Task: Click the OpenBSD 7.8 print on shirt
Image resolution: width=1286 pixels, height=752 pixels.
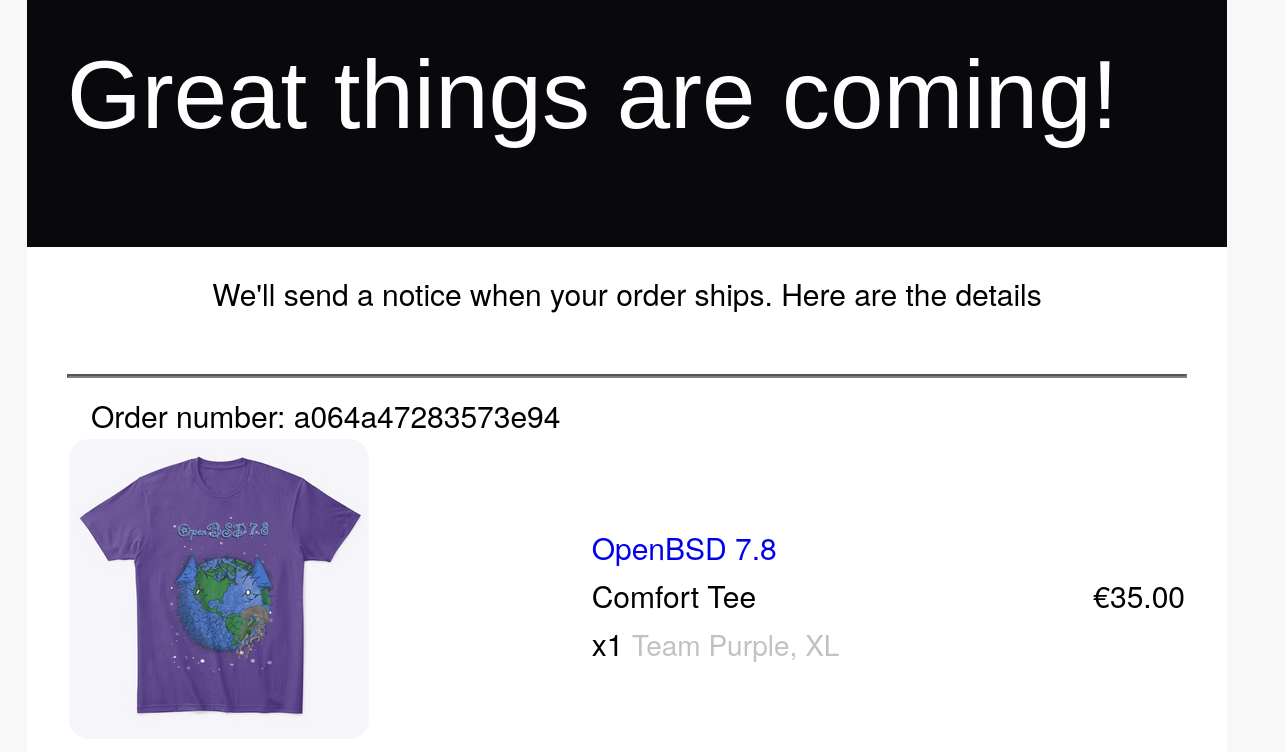Action: pyautogui.click(x=222, y=529)
